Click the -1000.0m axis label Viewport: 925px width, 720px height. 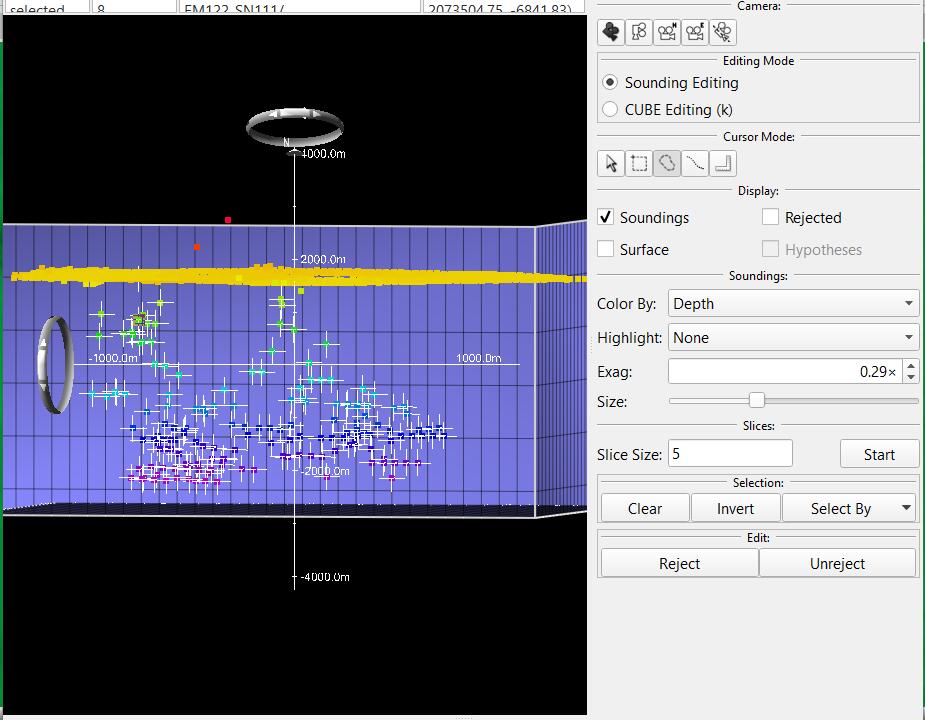click(114, 358)
